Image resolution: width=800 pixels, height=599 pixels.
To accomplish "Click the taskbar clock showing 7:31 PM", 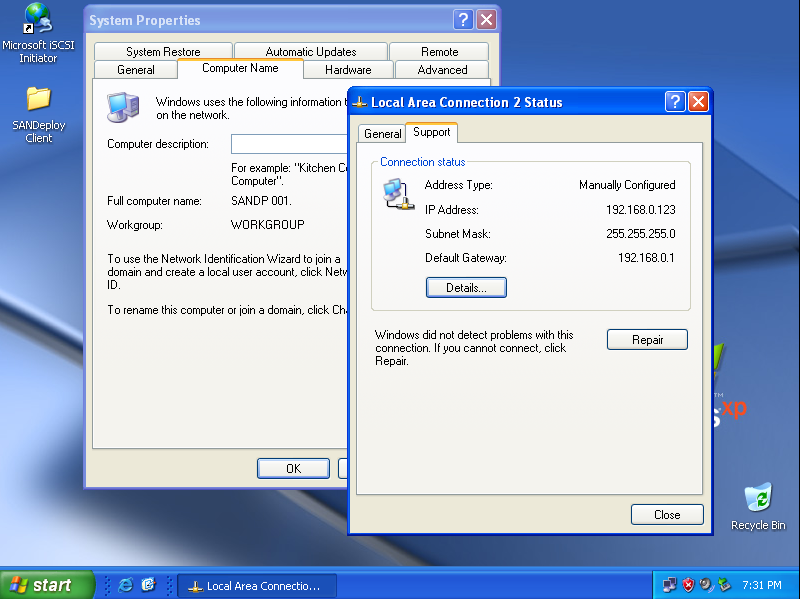I will pos(762,585).
